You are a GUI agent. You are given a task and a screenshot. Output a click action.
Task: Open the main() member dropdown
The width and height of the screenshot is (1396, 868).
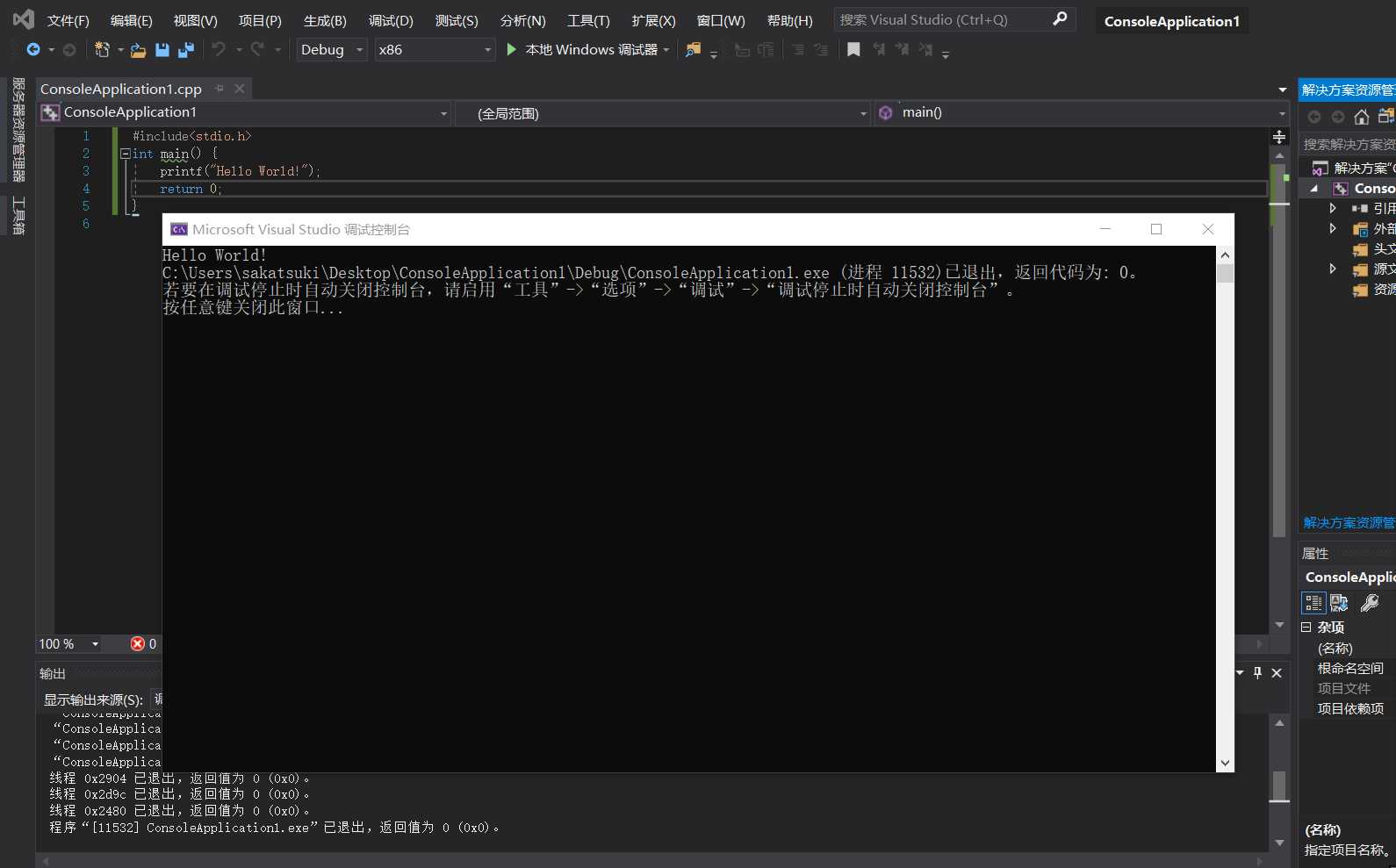(1082, 112)
